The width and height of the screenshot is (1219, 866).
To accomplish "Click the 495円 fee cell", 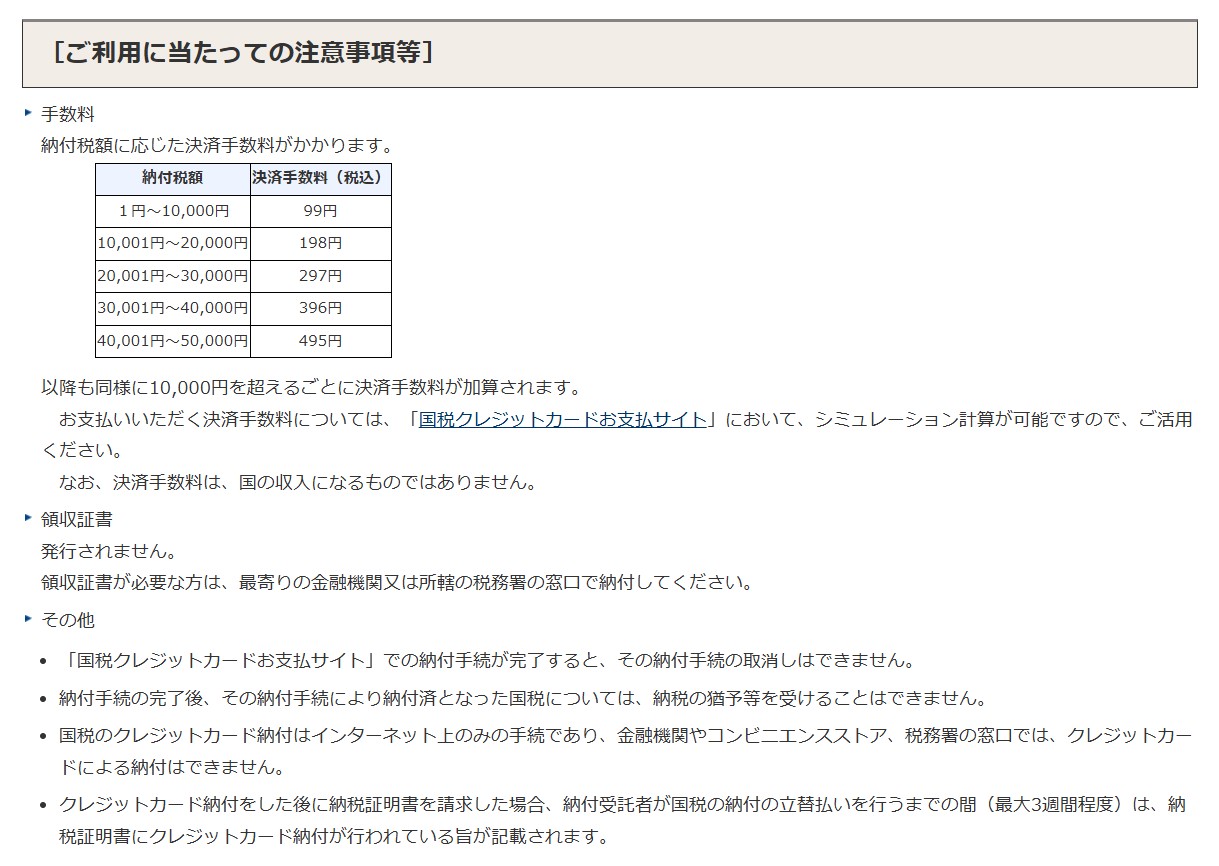I will point(320,341).
